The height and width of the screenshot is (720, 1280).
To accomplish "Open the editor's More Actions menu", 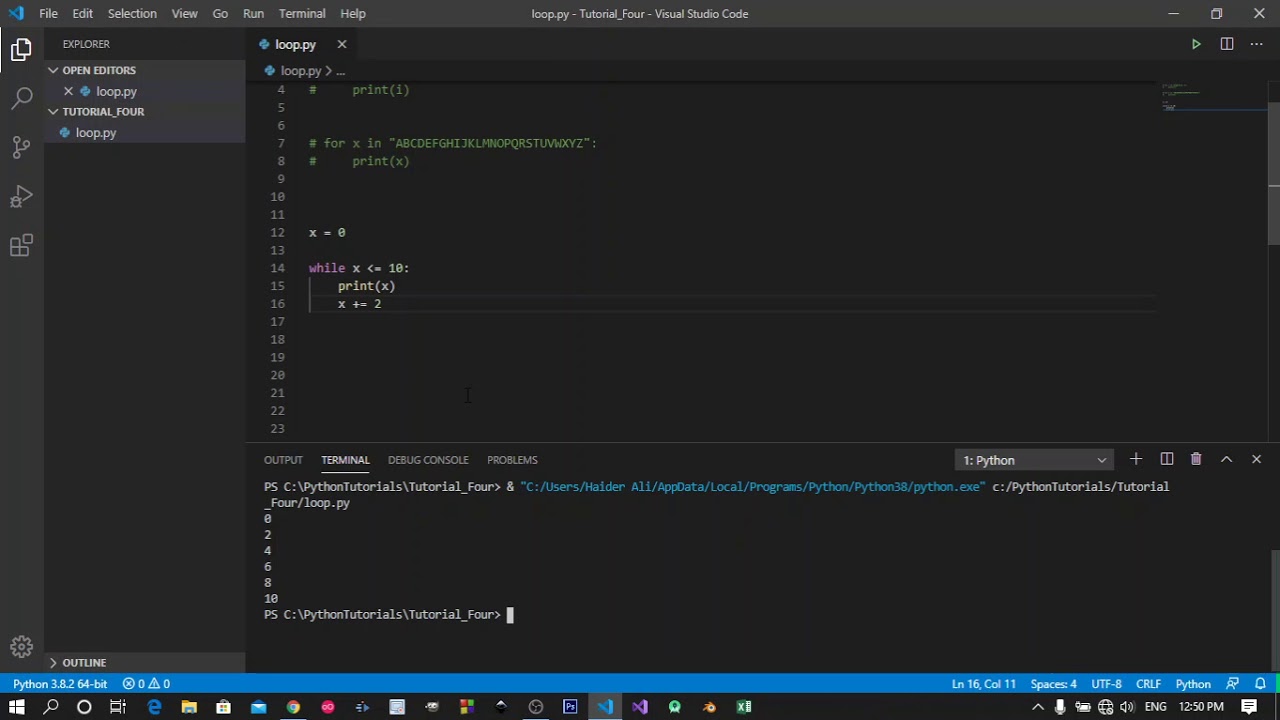I will 1256,44.
